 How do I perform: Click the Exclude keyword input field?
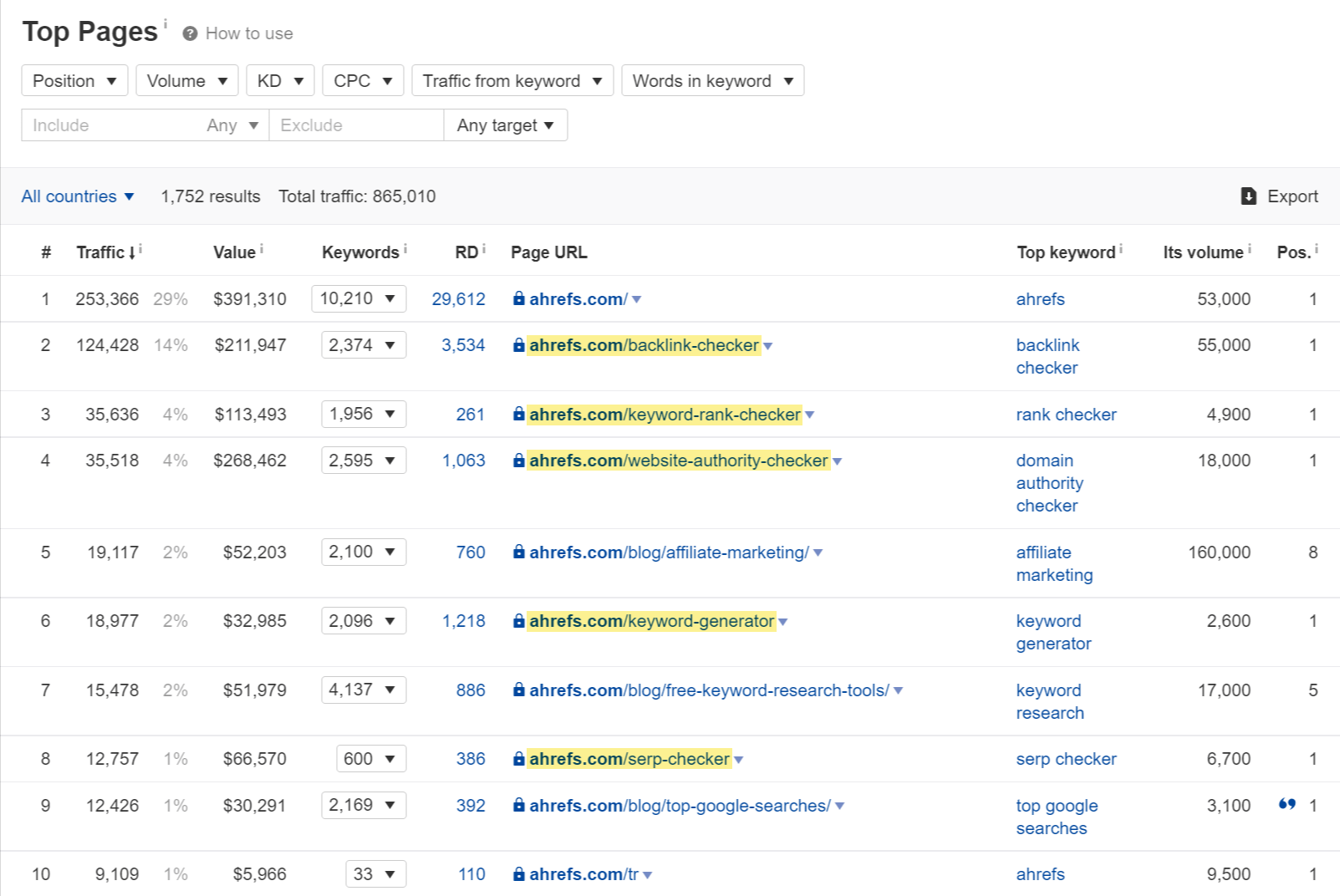tap(355, 125)
